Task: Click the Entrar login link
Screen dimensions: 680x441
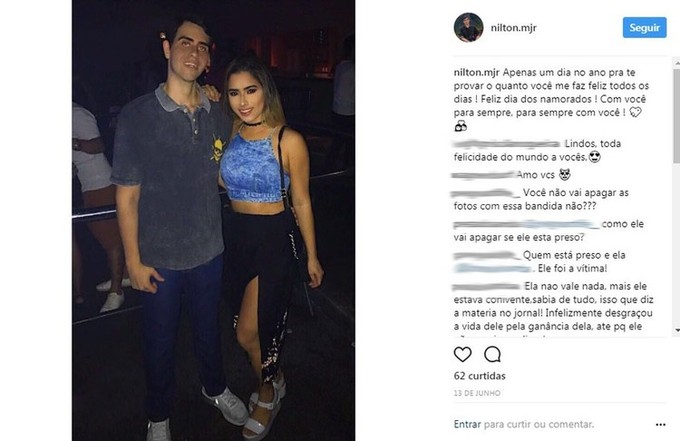Action: [x=467, y=424]
